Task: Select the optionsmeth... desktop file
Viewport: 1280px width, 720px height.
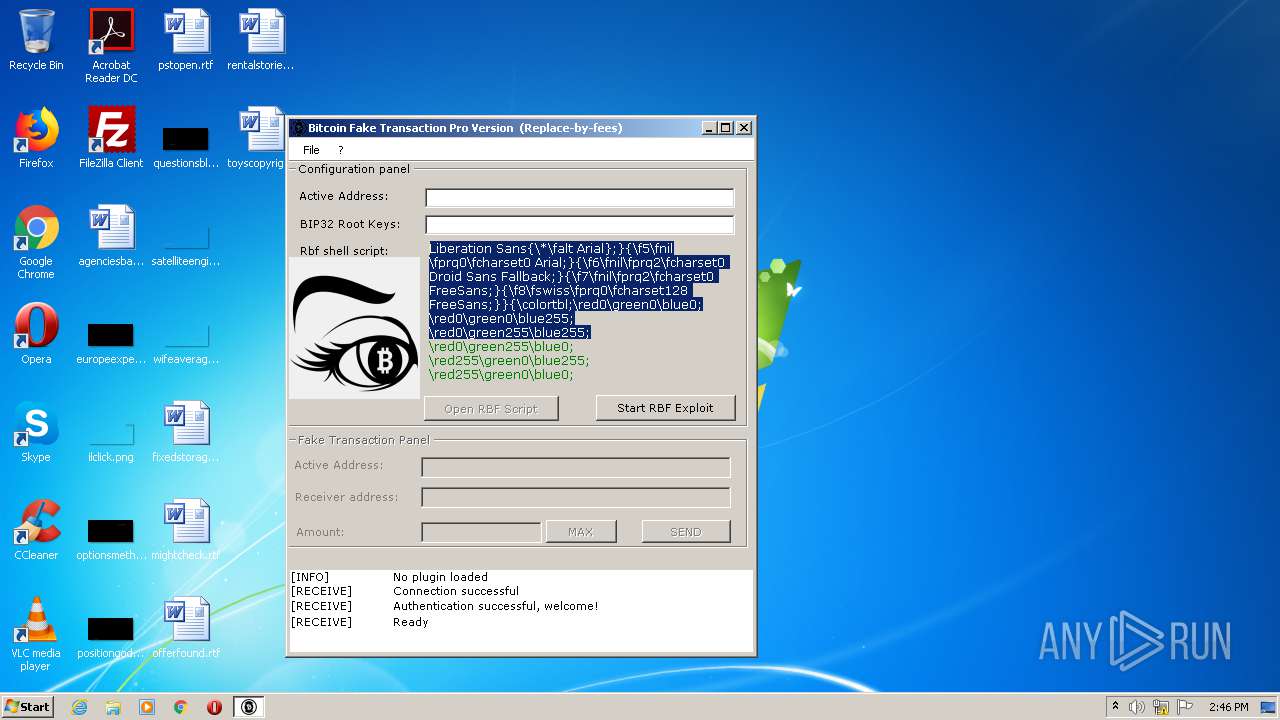Action: [111, 538]
